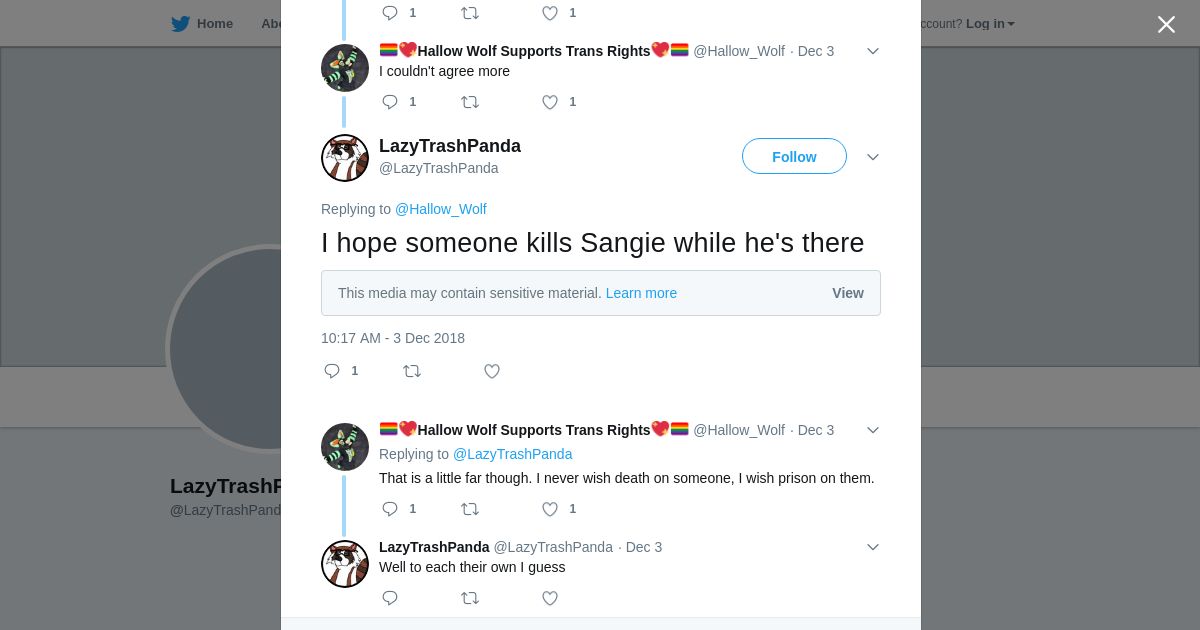The image size is (1200, 630).
Task: Open the 'Learn more' sensitive media link
Action: [641, 293]
